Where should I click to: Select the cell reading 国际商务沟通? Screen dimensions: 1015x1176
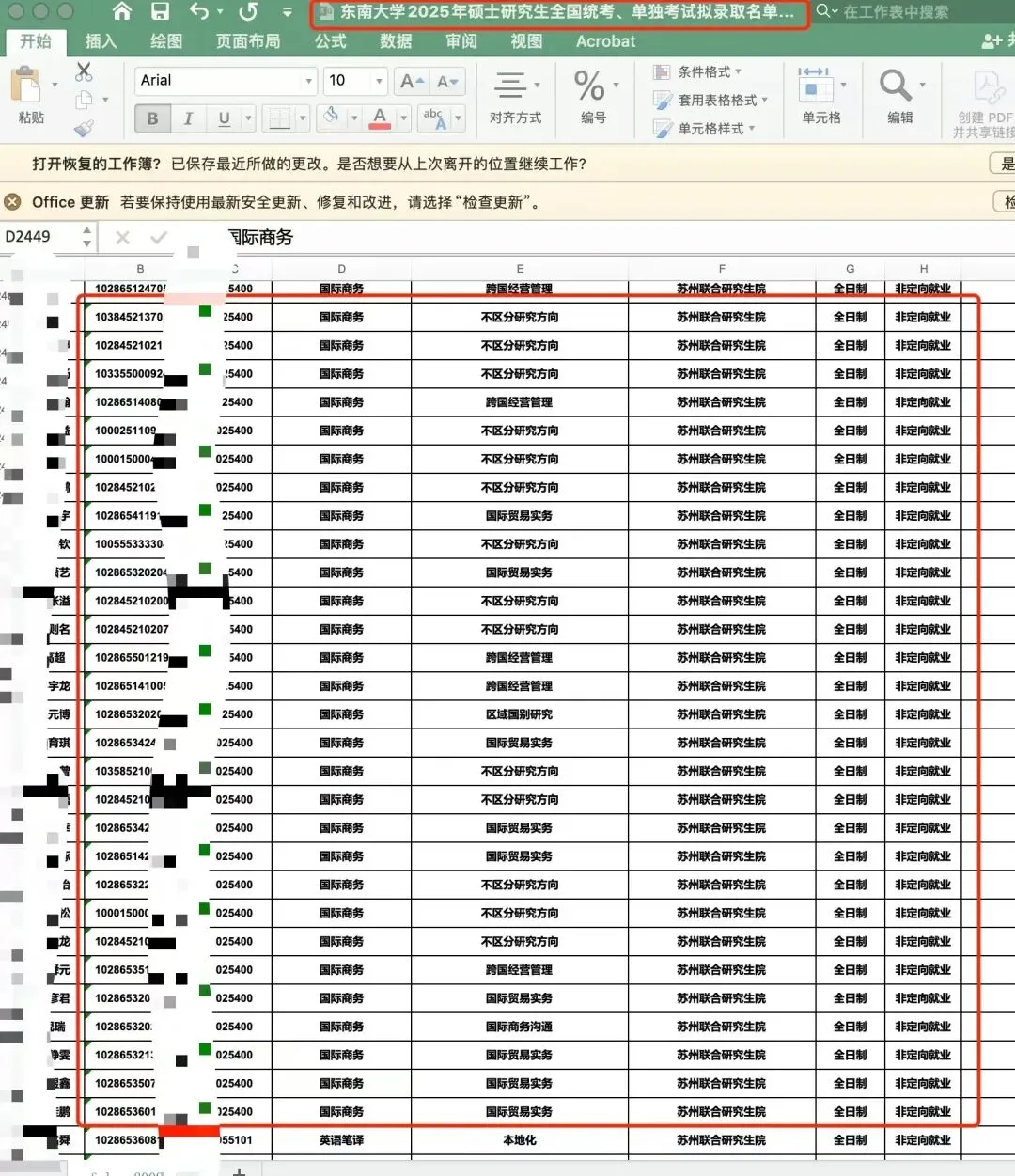pyautogui.click(x=520, y=1027)
